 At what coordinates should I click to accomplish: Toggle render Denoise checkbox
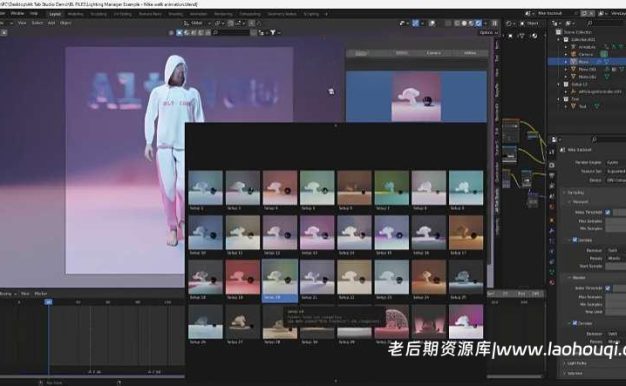[575, 323]
